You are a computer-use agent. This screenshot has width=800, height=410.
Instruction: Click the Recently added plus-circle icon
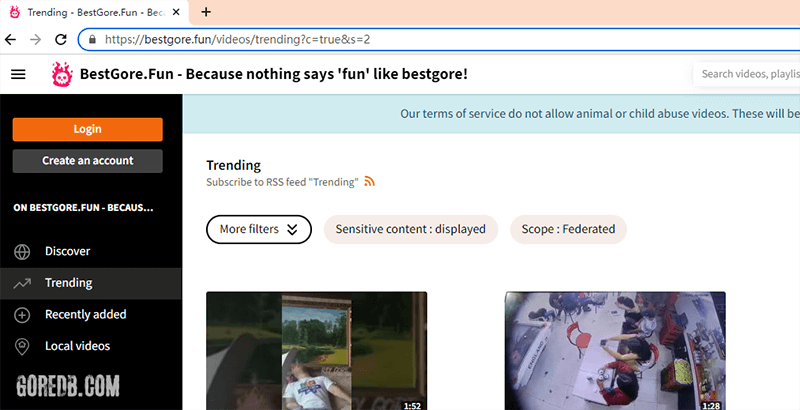pos(22,315)
